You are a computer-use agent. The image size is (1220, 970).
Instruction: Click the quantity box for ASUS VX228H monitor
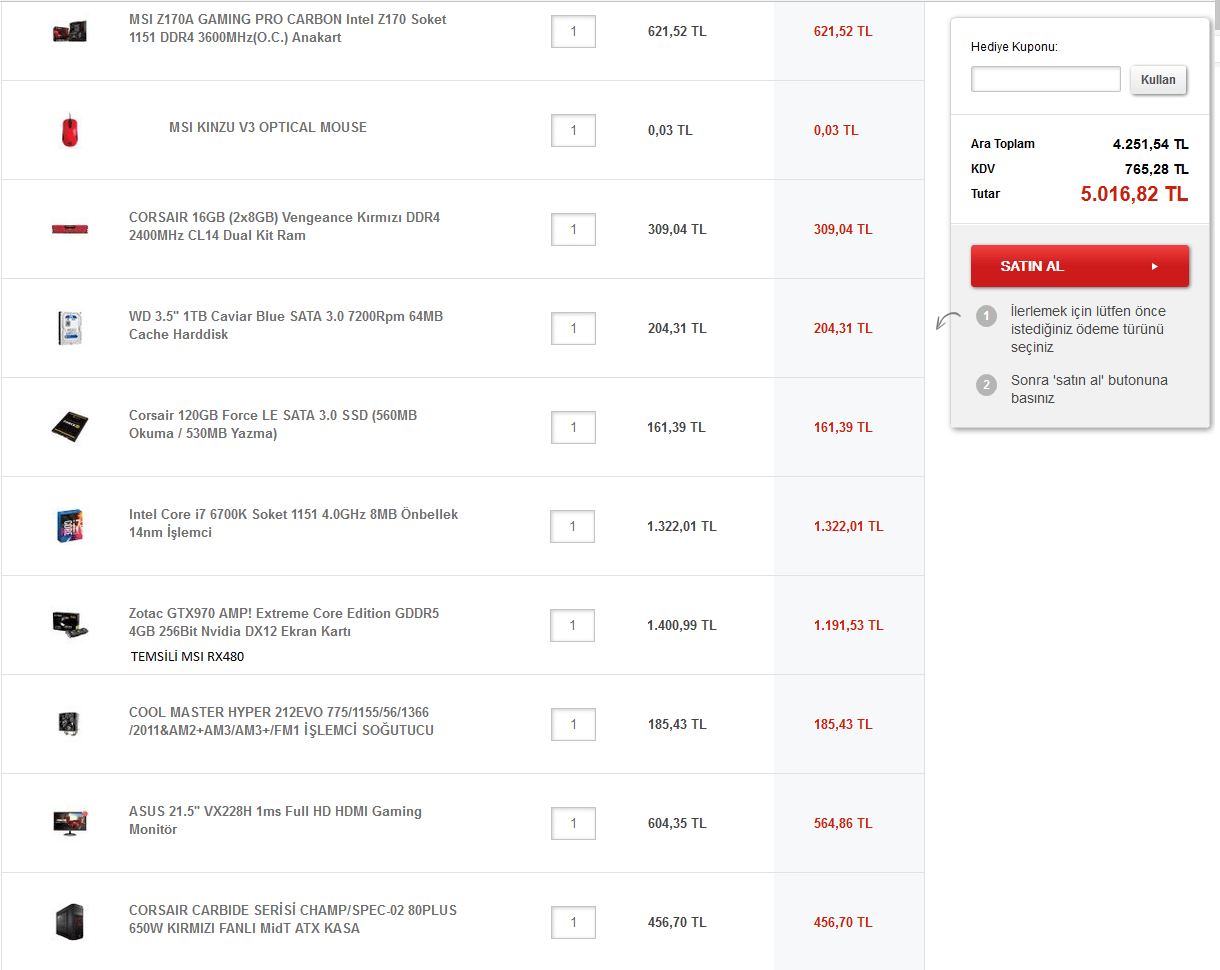point(573,823)
